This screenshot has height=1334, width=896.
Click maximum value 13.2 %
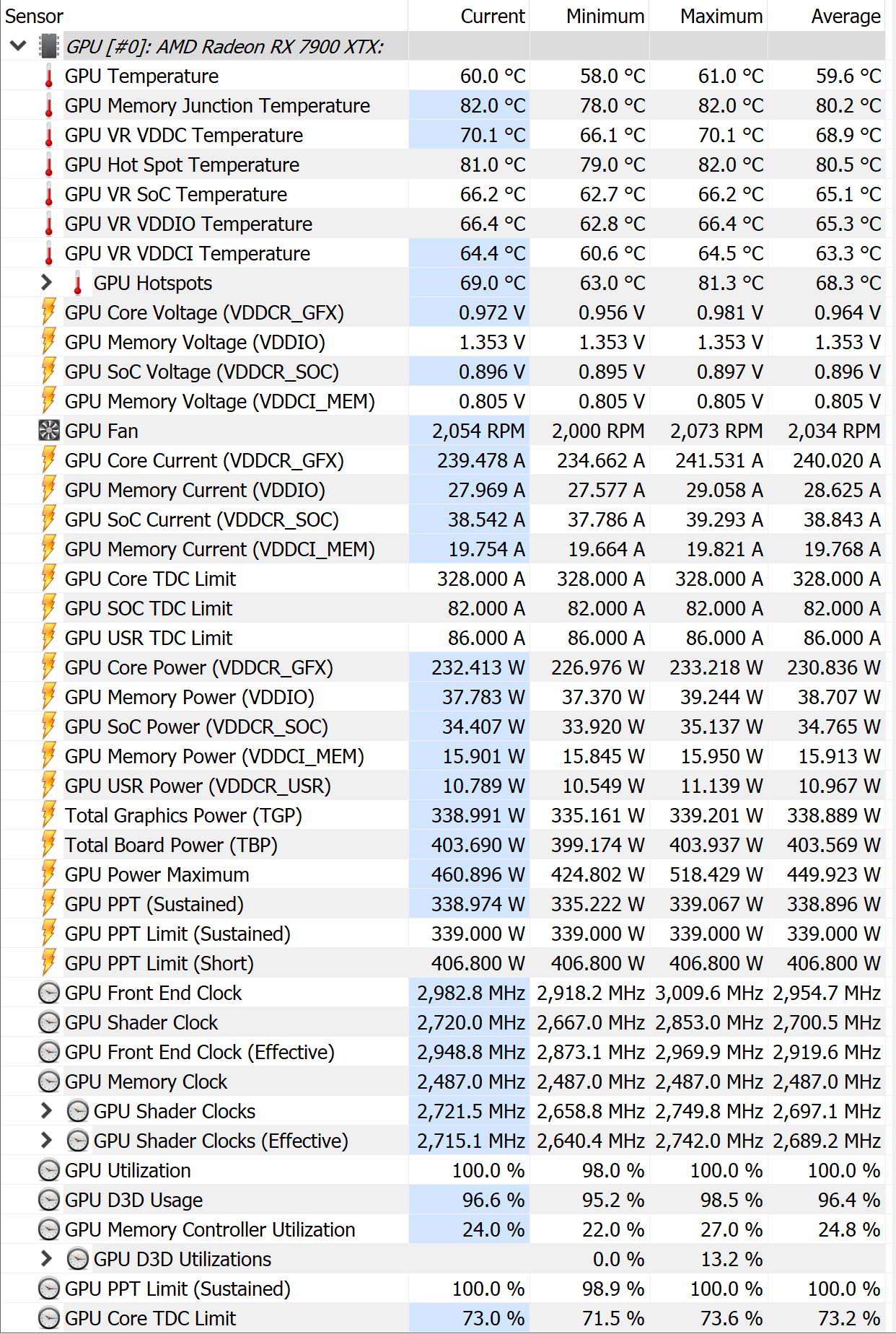732,1259
